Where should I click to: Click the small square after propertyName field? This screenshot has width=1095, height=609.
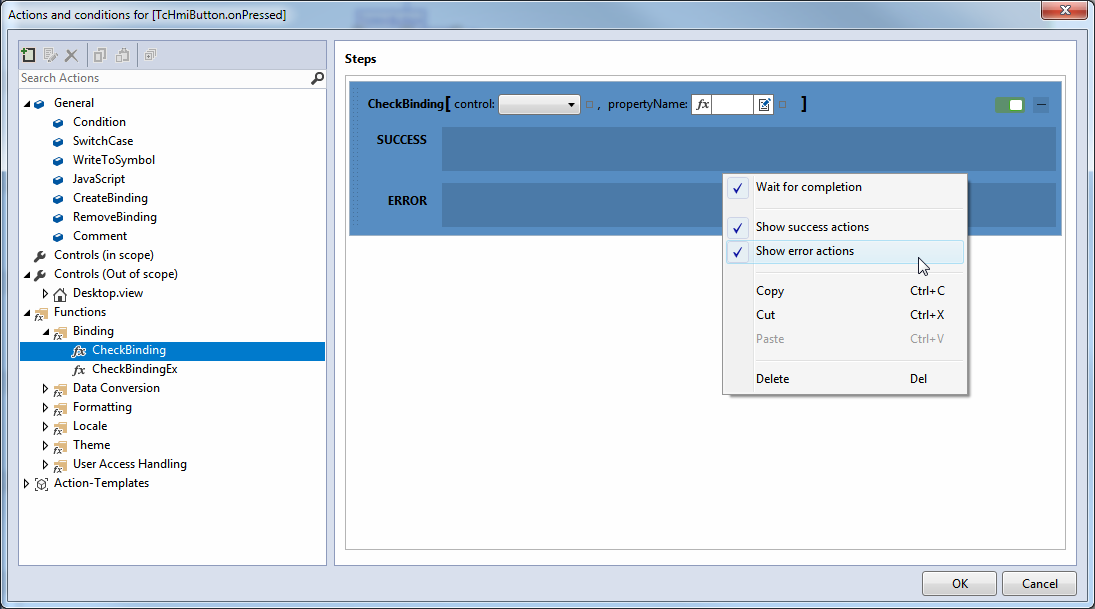click(782, 105)
